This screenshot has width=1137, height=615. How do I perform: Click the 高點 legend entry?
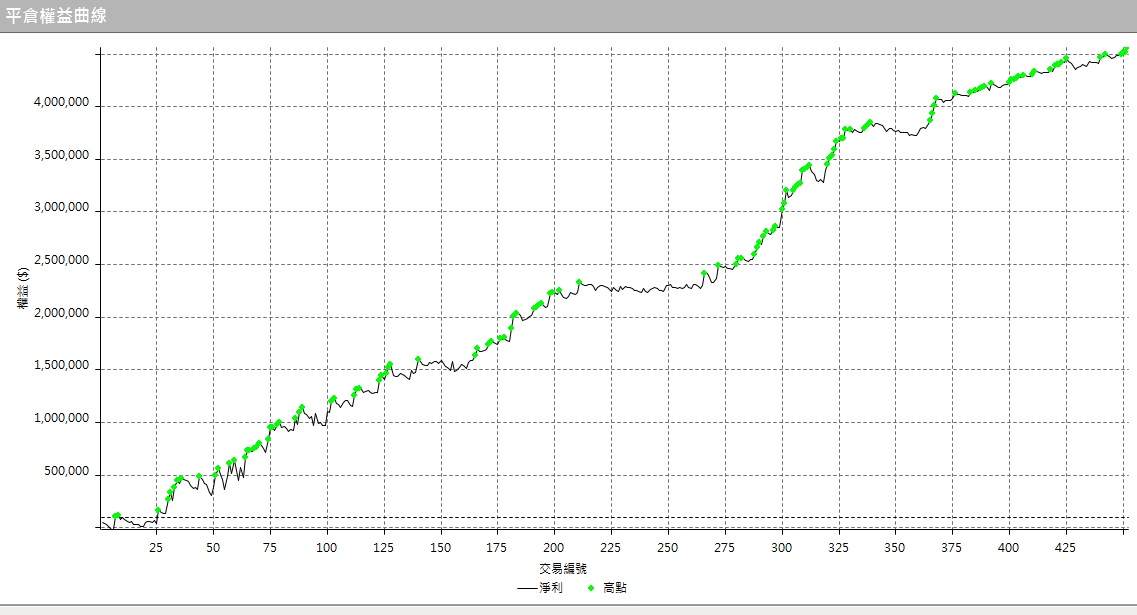point(606,587)
